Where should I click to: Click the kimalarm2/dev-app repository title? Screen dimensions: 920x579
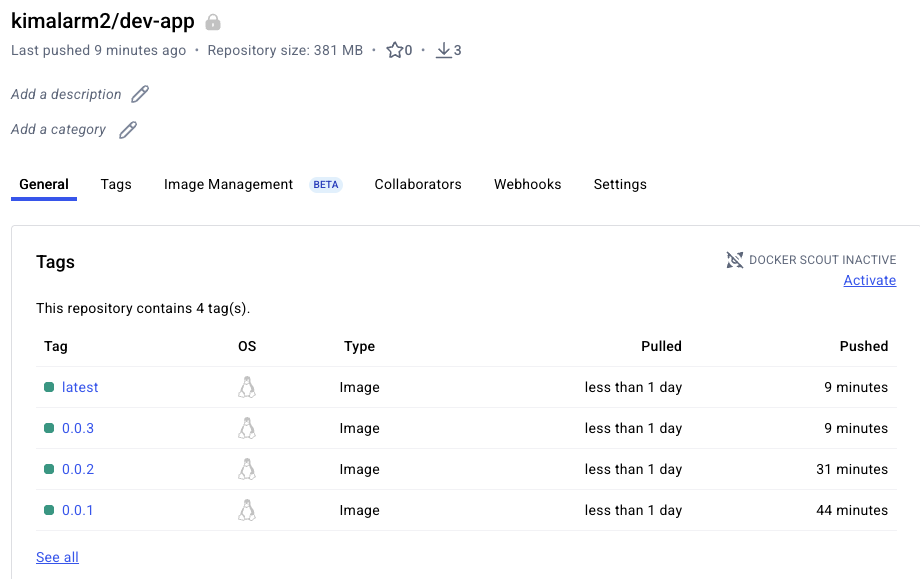(x=103, y=21)
